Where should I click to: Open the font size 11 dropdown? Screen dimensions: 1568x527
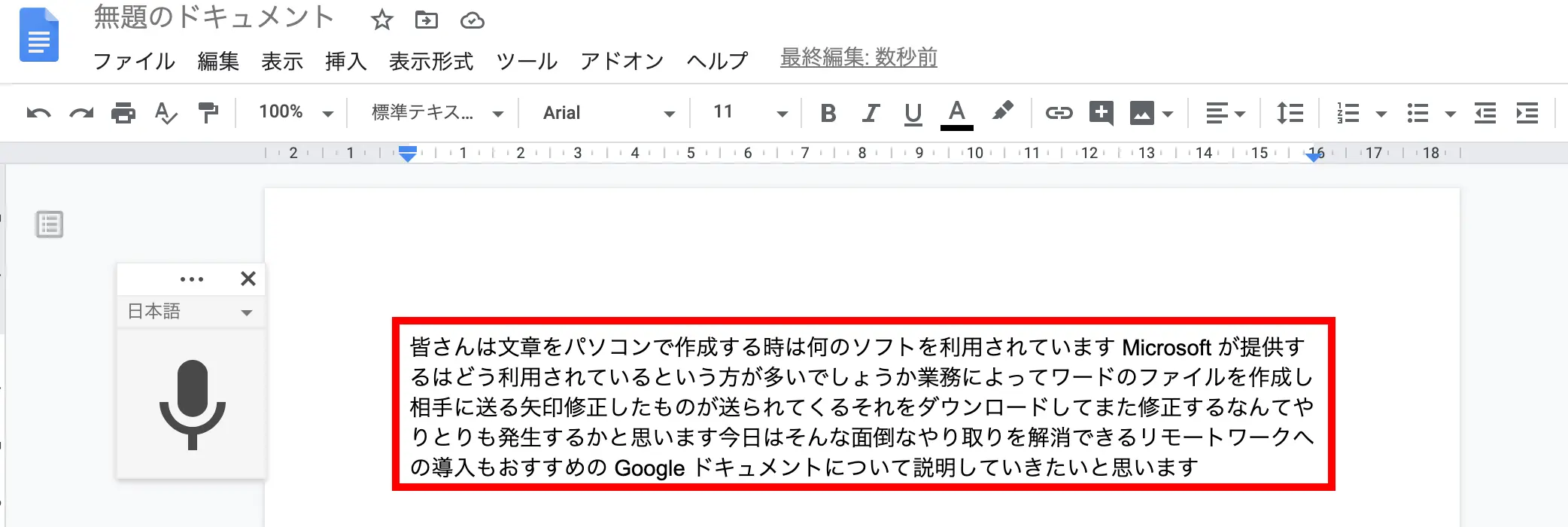click(750, 113)
